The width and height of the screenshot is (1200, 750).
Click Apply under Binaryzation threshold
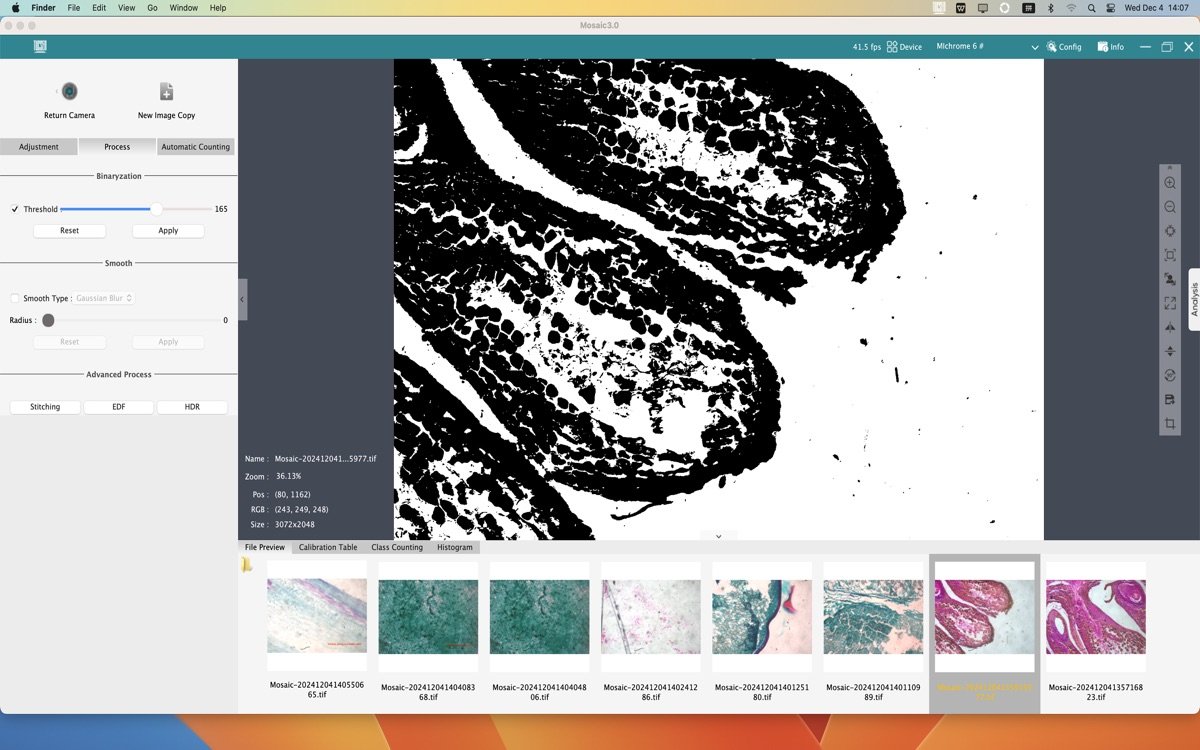click(168, 230)
